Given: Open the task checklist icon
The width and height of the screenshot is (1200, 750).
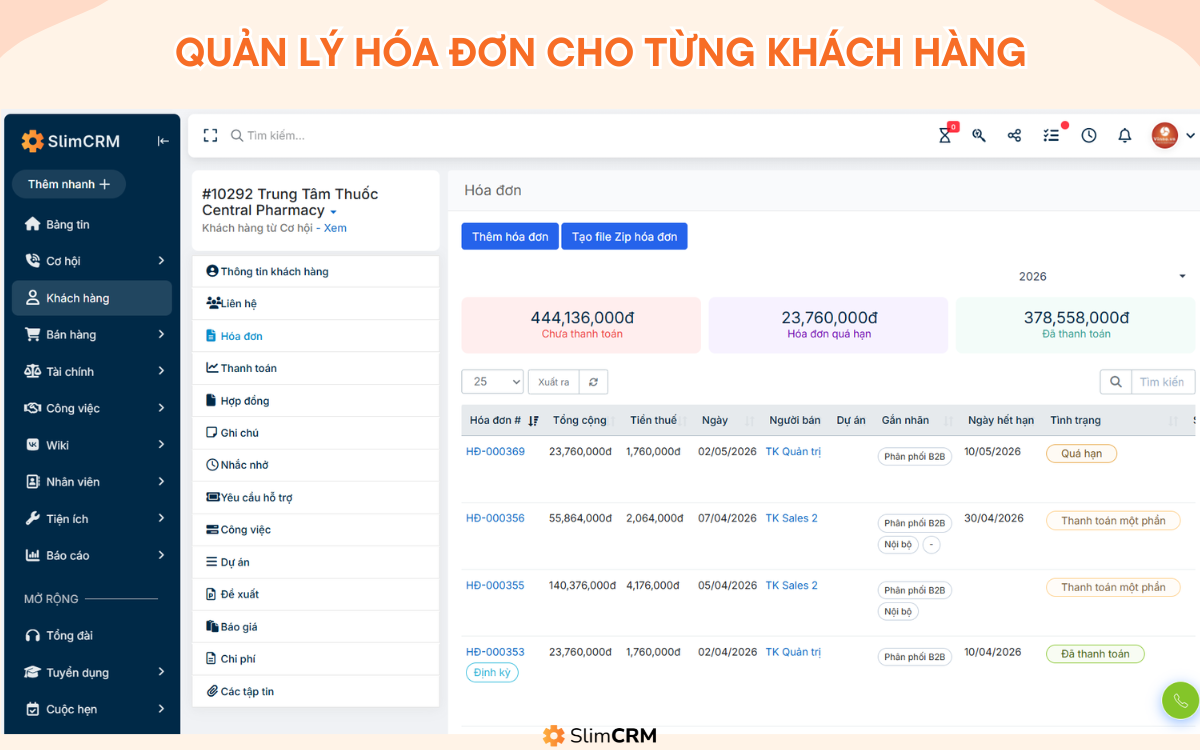Looking at the screenshot, I should [1051, 135].
